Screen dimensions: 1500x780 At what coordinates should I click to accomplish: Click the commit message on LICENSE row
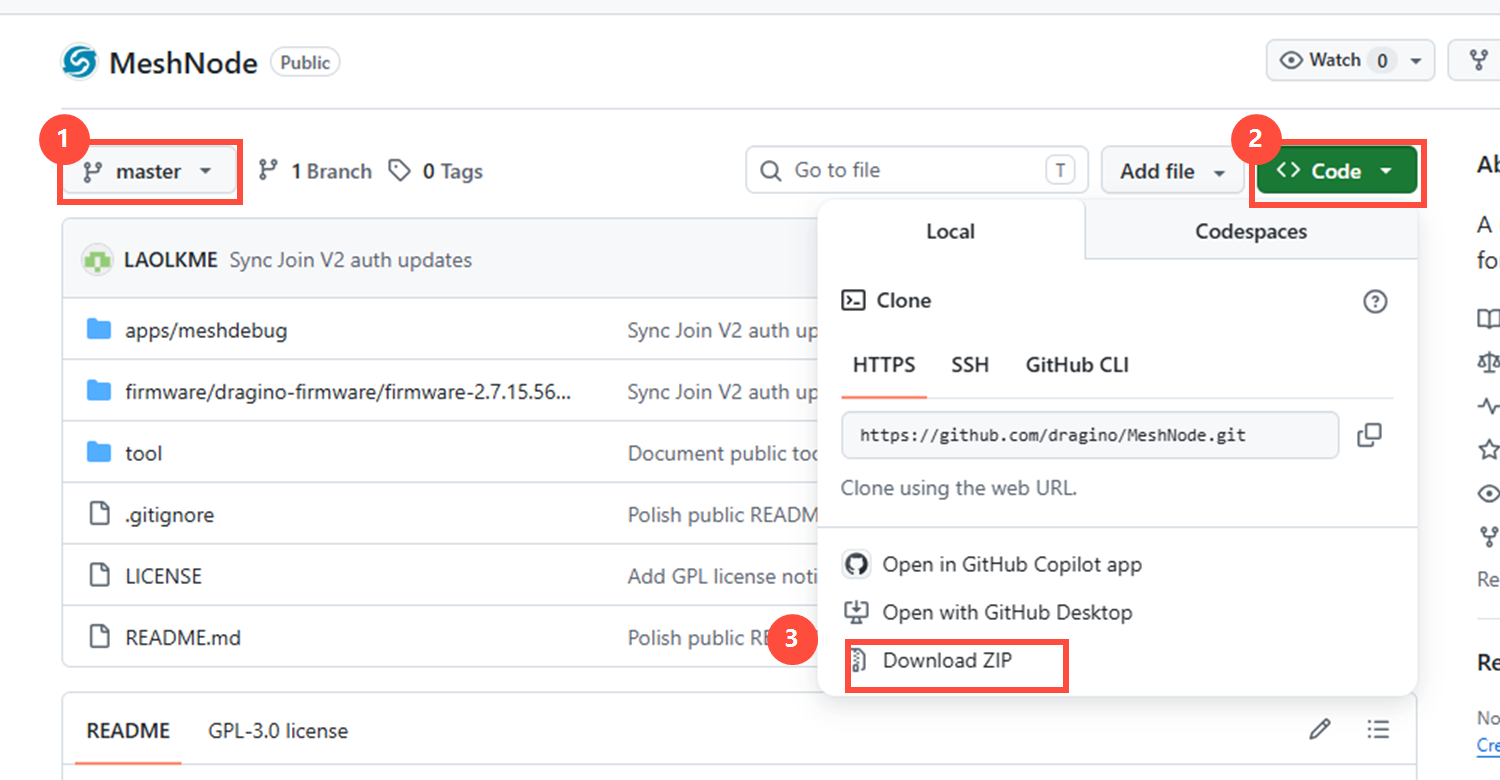(x=723, y=576)
